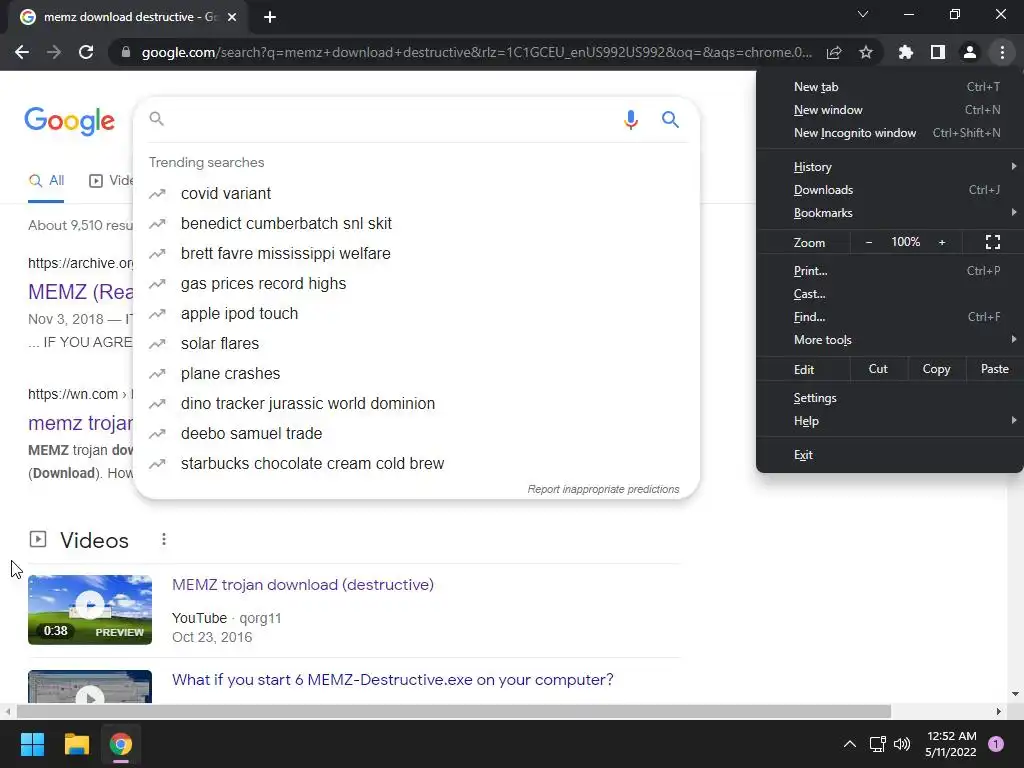Choose Find... from Chrome menu
The width and height of the screenshot is (1024, 768).
point(889,317)
